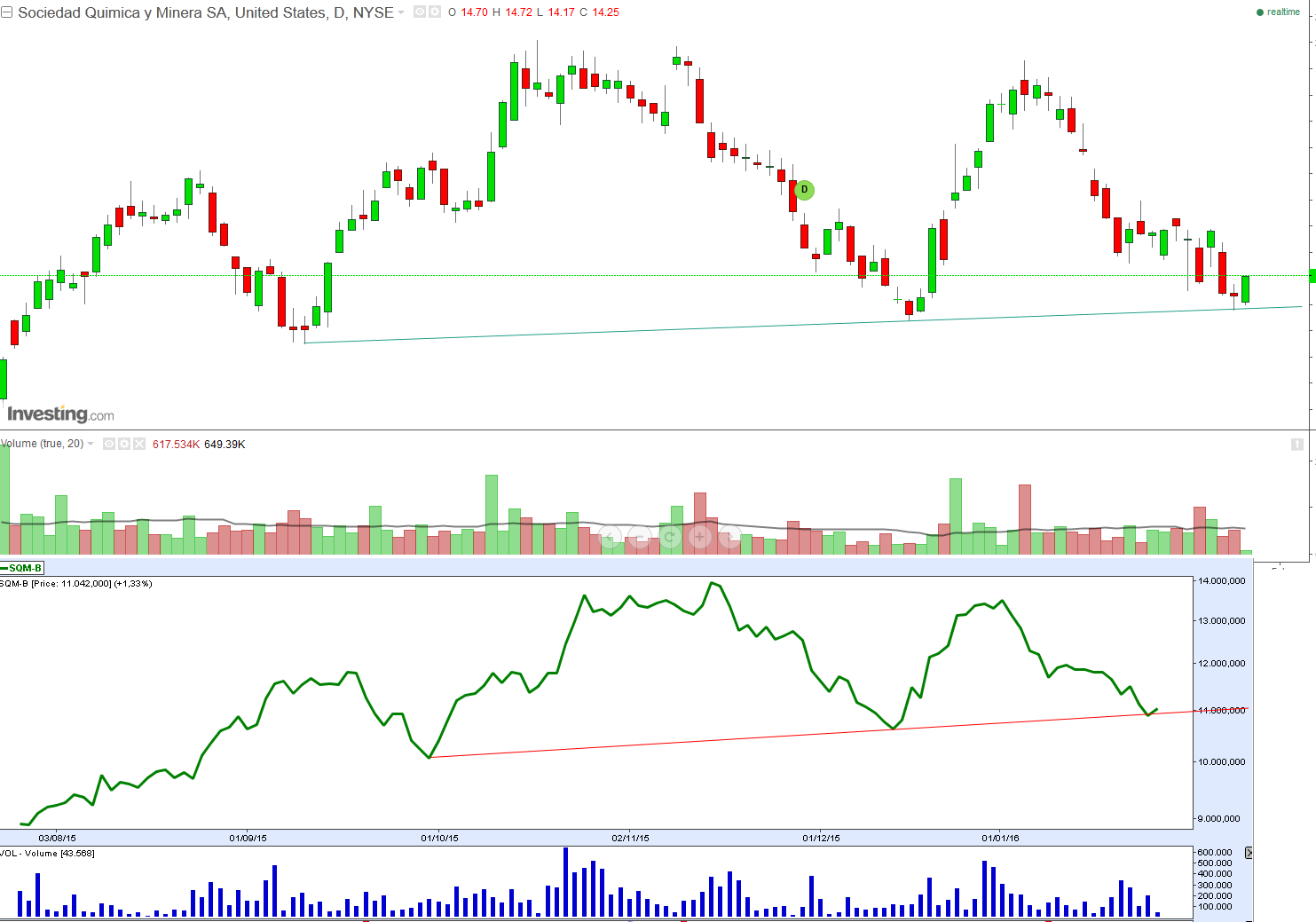Click the Investing.com logo link
This screenshot has width=1316, height=922.
point(60,414)
